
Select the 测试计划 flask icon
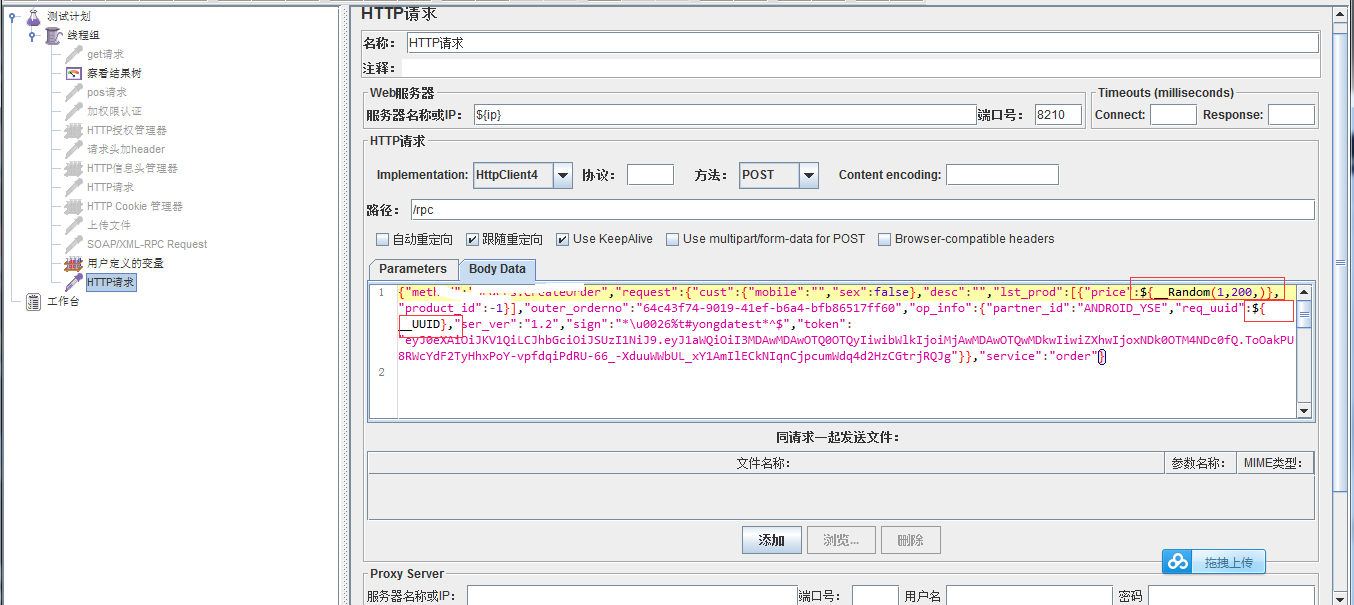(x=33, y=16)
